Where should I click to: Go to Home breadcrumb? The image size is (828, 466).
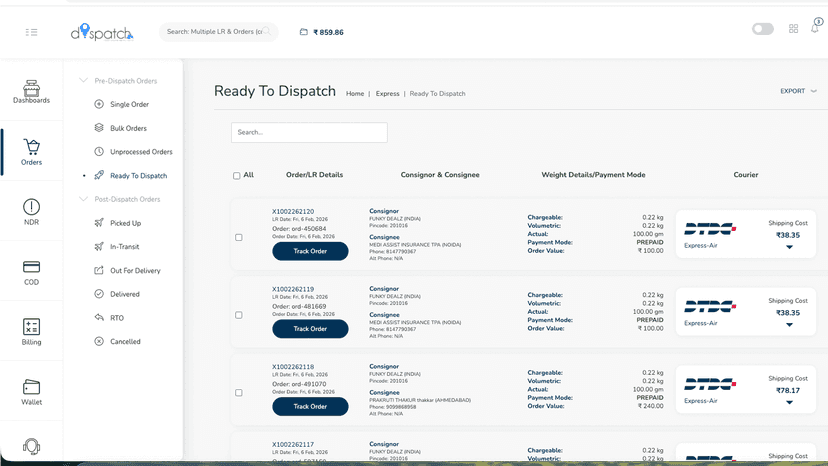pos(355,94)
